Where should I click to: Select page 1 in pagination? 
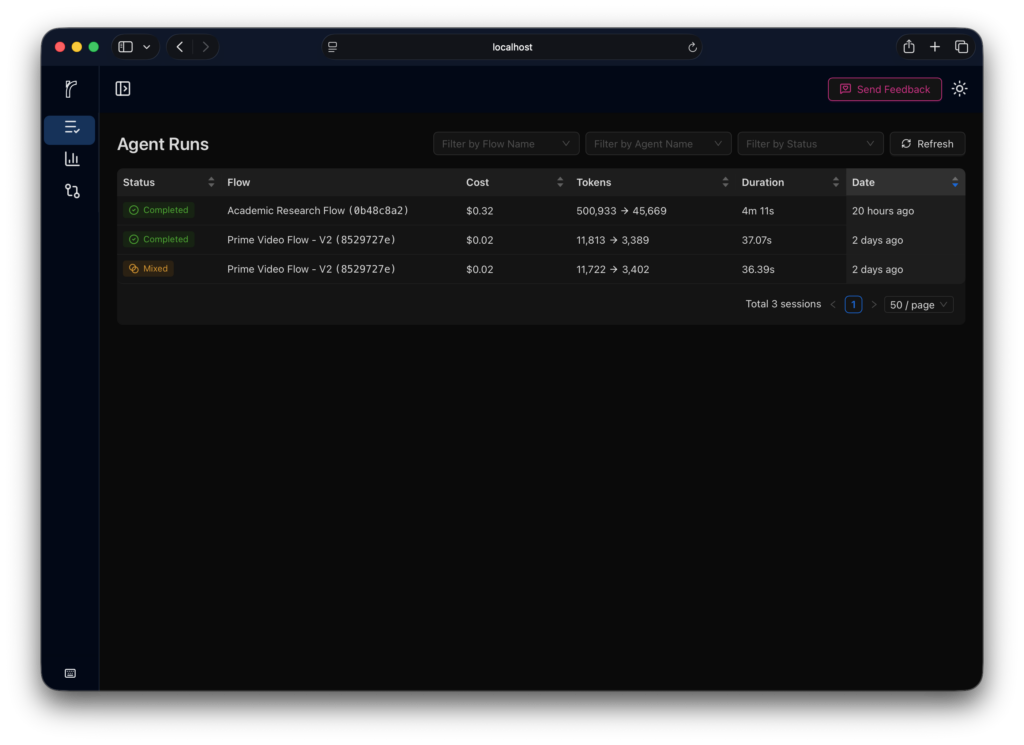853,305
